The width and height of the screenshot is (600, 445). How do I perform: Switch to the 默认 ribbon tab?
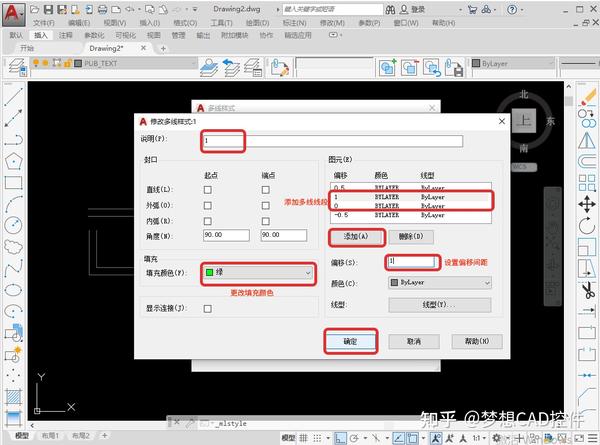click(x=16, y=35)
